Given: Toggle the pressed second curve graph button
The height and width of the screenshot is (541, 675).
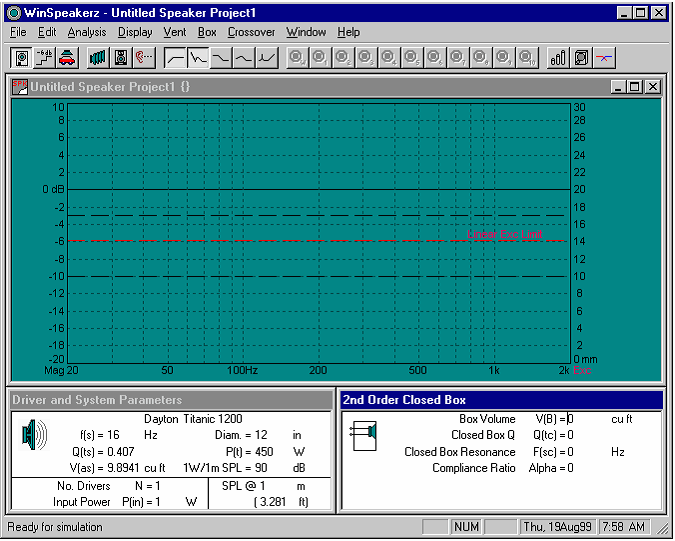Looking at the screenshot, I should (x=198, y=57).
